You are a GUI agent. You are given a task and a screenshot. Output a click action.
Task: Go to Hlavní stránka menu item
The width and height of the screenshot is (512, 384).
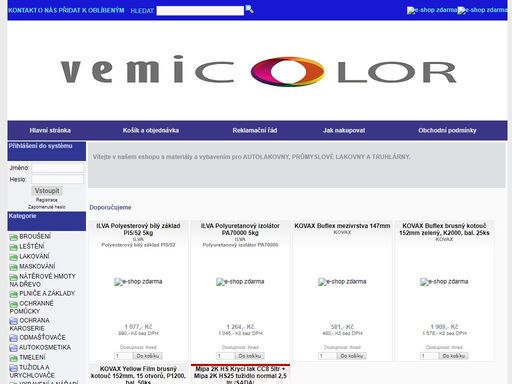[50, 130]
